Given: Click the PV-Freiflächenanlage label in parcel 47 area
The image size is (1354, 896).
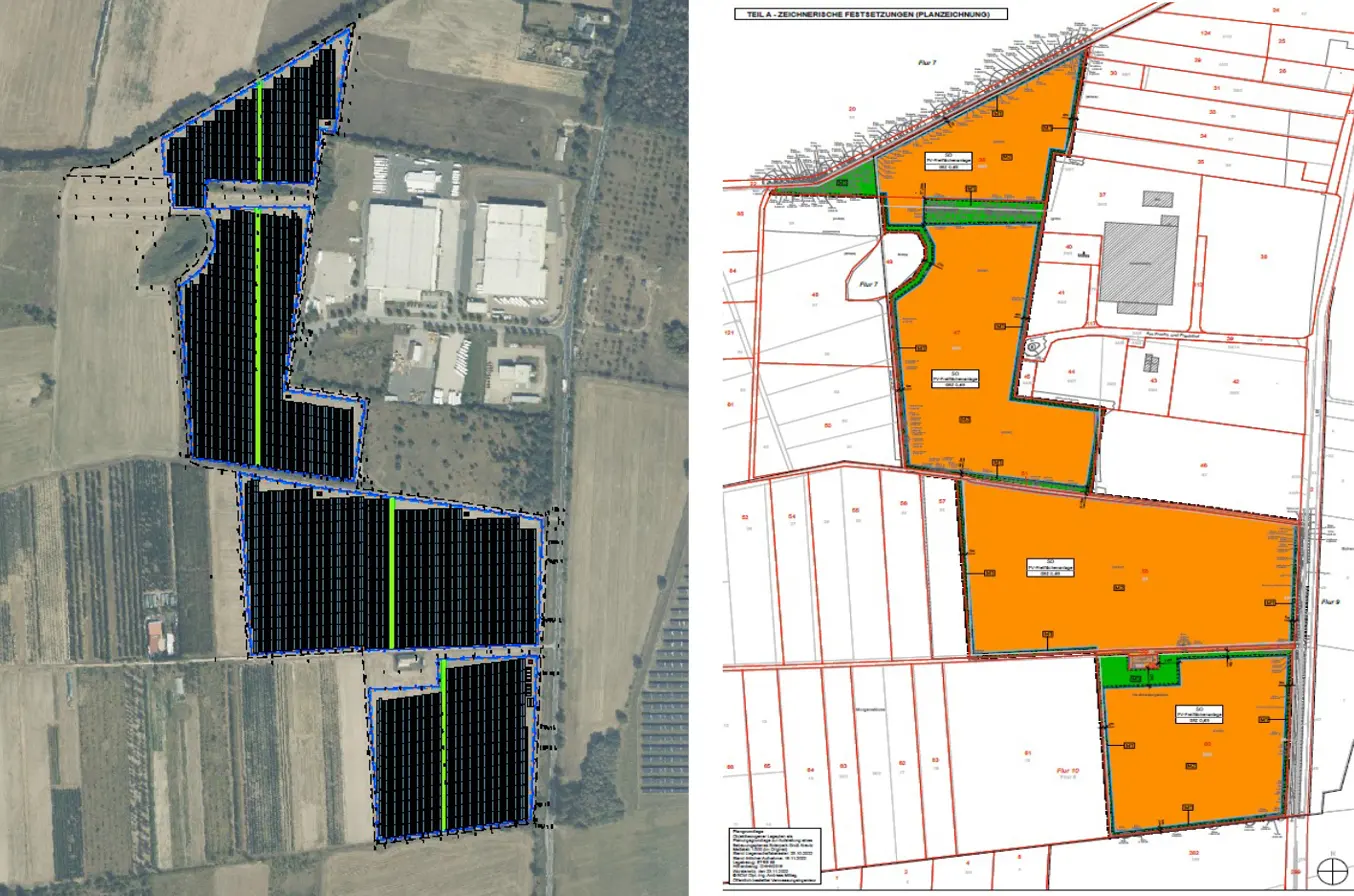Looking at the screenshot, I should [953, 379].
